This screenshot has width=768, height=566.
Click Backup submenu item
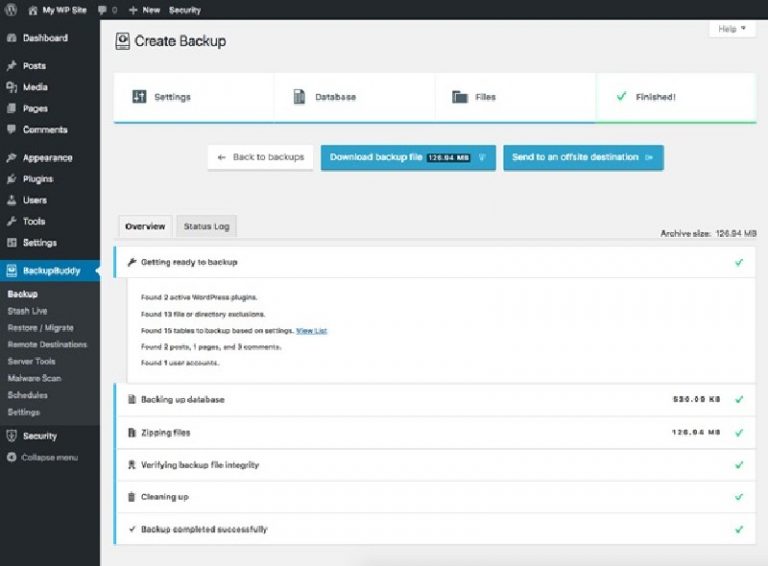pos(23,294)
